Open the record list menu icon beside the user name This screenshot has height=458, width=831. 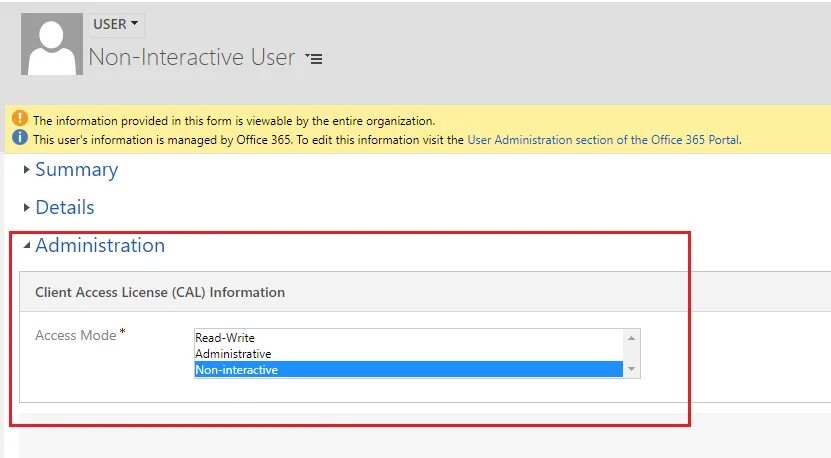[314, 59]
